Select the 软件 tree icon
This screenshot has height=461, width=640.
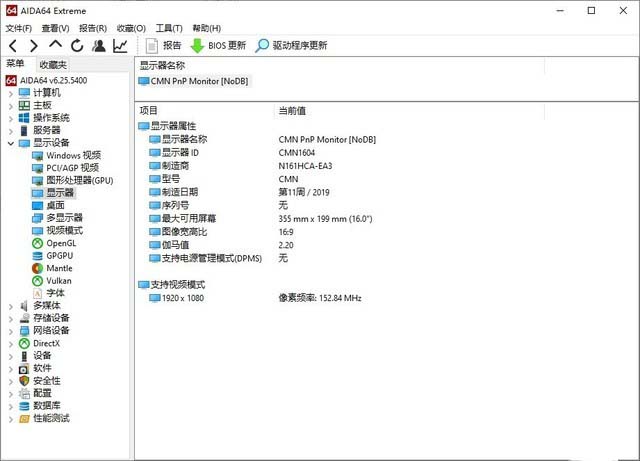[24, 369]
